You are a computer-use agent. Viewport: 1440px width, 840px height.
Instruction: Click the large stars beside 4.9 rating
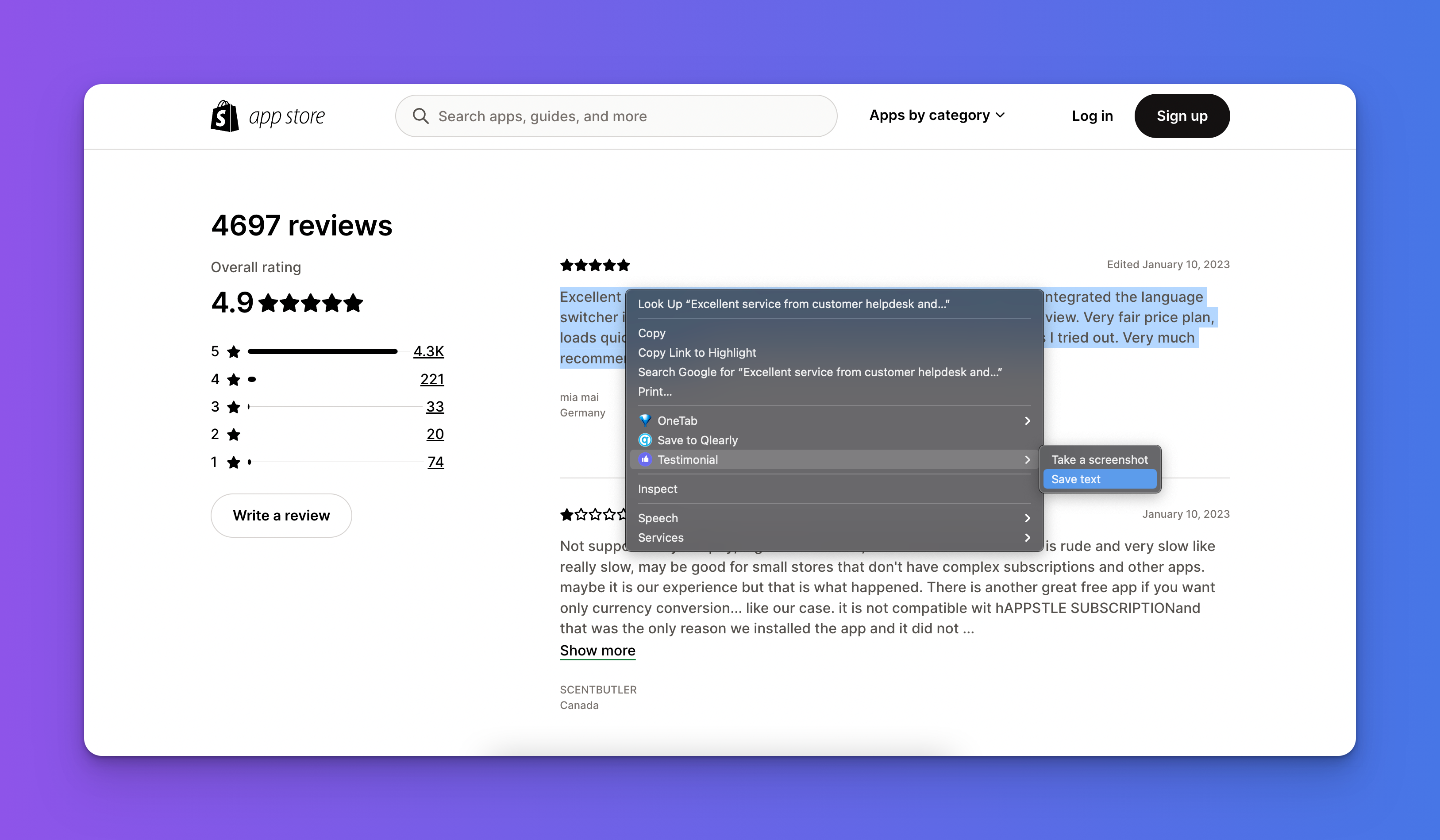tap(310, 303)
